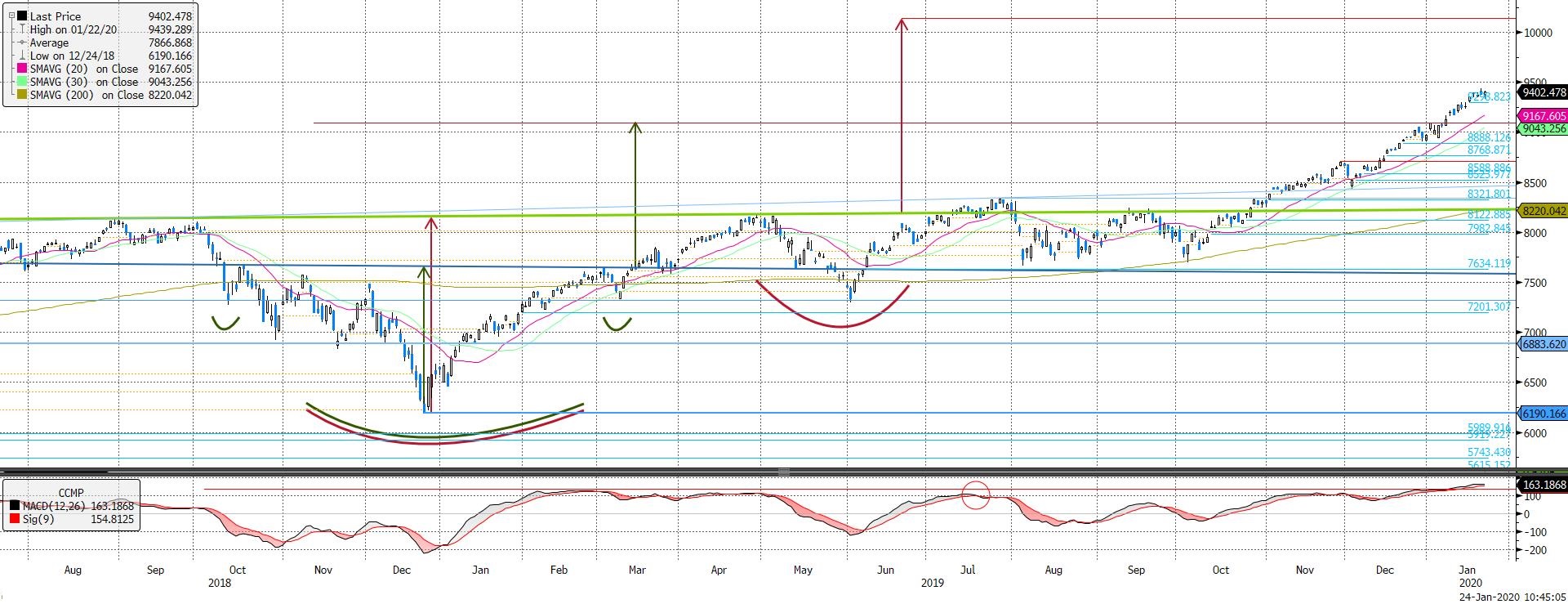Click the green 9043.256 axis price tag

point(1542,129)
